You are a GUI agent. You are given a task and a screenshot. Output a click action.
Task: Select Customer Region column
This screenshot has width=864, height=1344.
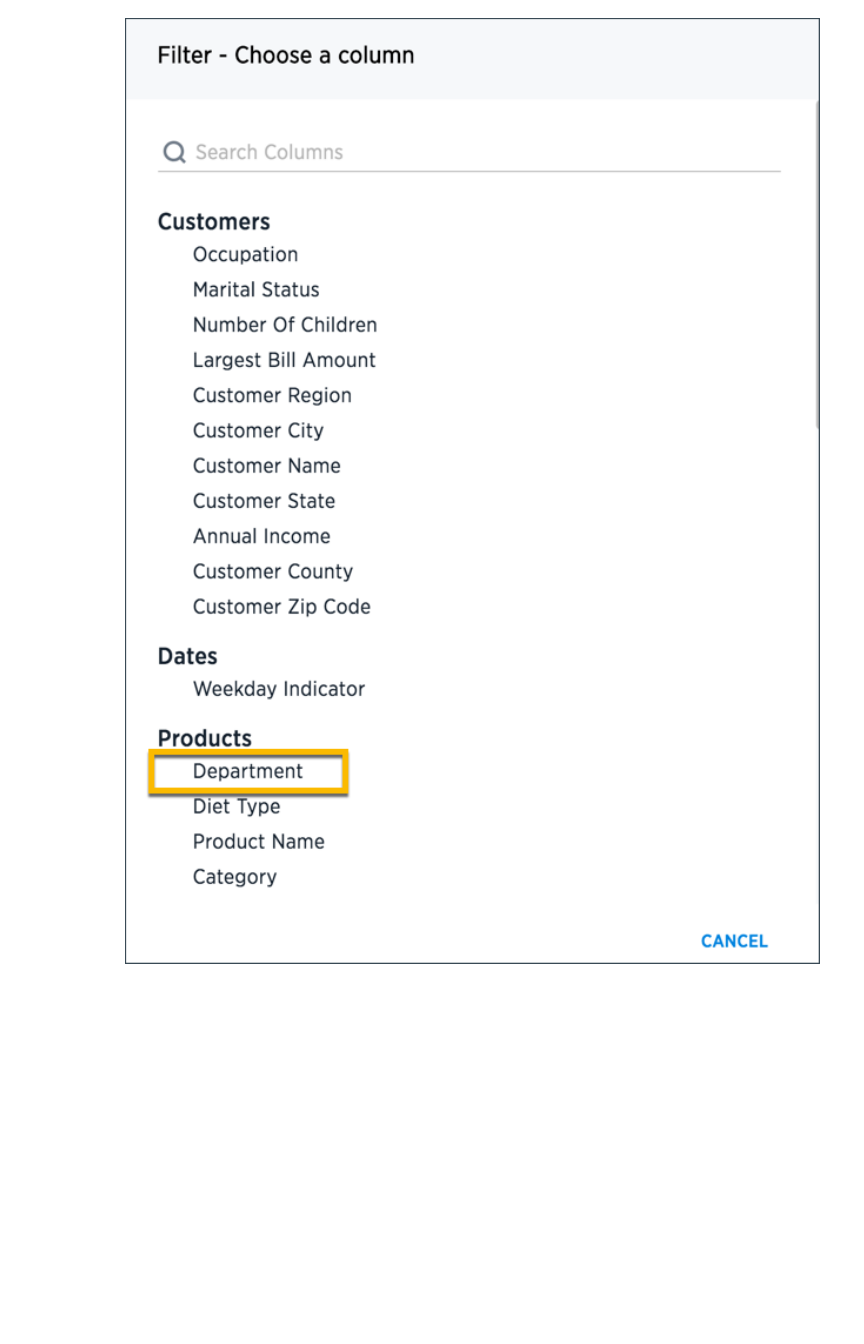[x=272, y=395]
